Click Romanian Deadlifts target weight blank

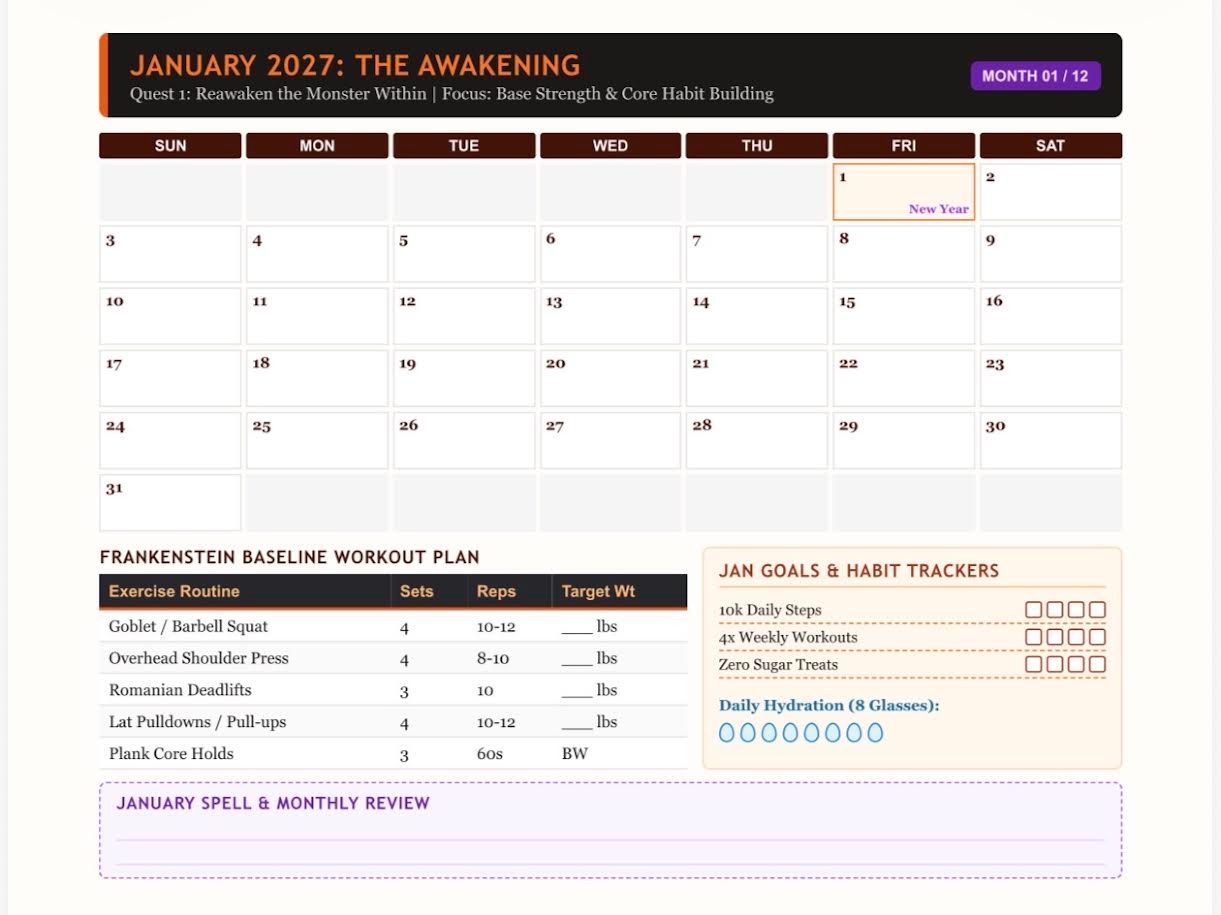[x=577, y=693]
